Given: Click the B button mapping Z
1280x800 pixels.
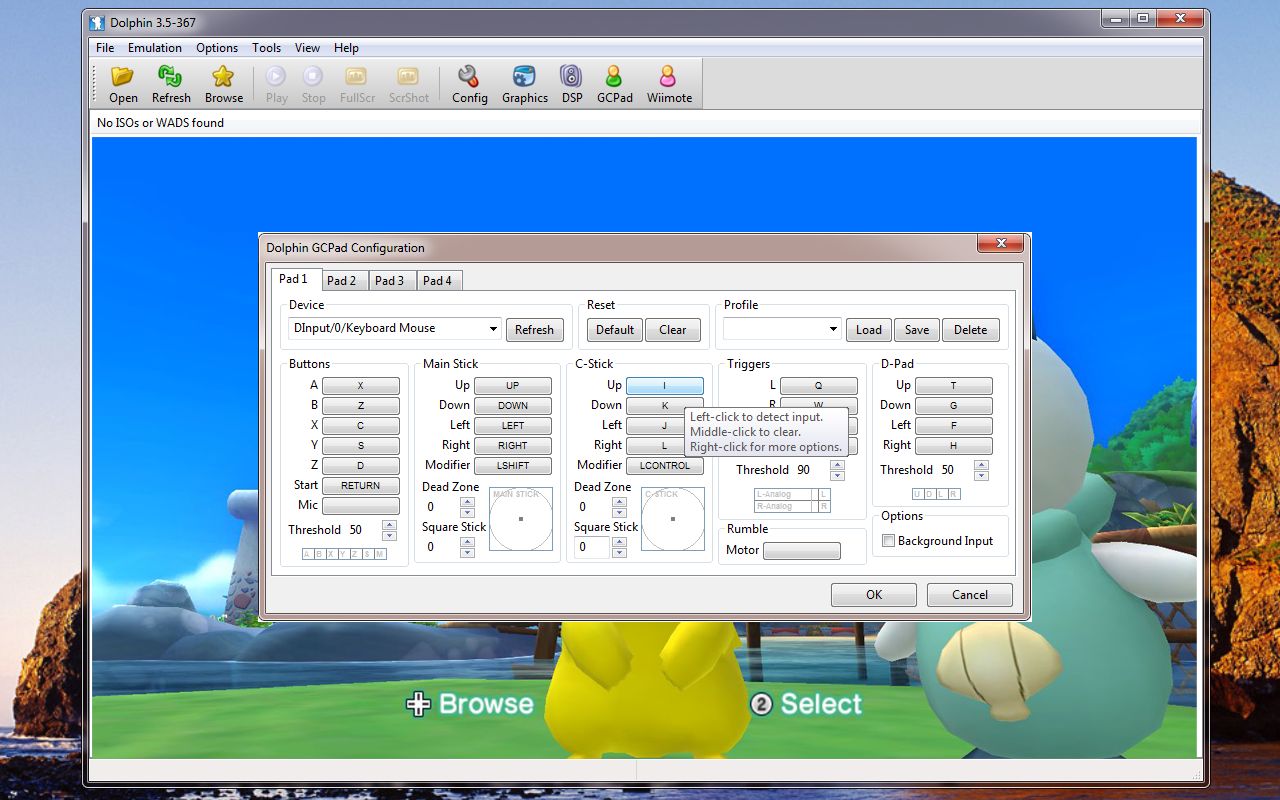Looking at the screenshot, I should point(361,406).
